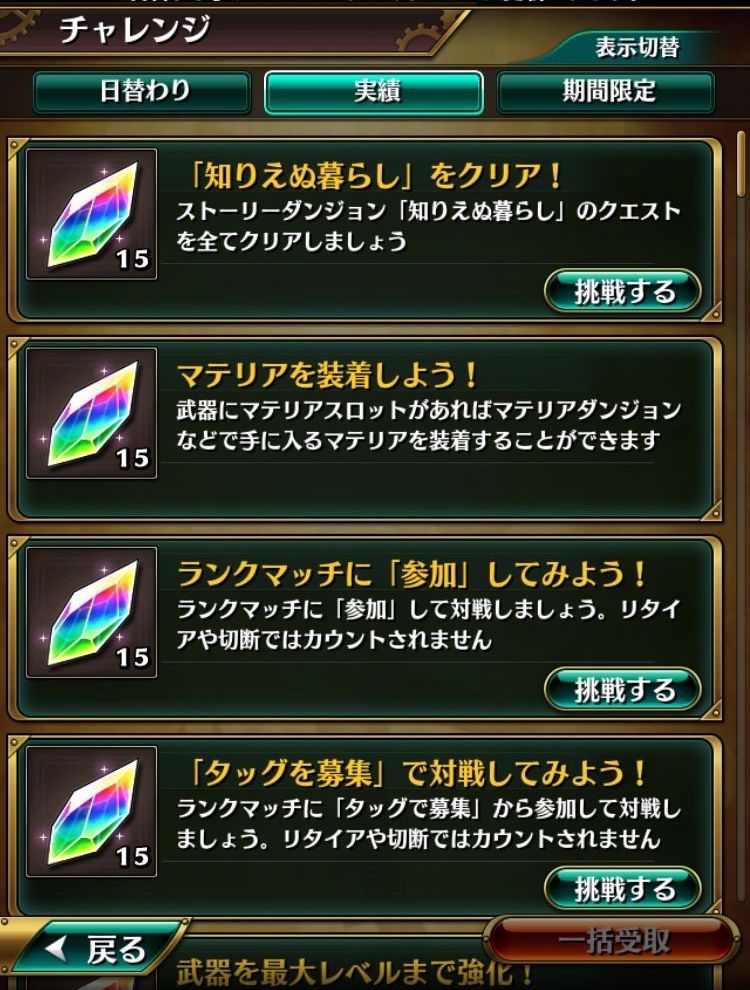Tap the partially visible 武器を最大レベルまで強化 entry
Viewport: 750px width, 990px height.
pyautogui.click(x=354, y=974)
